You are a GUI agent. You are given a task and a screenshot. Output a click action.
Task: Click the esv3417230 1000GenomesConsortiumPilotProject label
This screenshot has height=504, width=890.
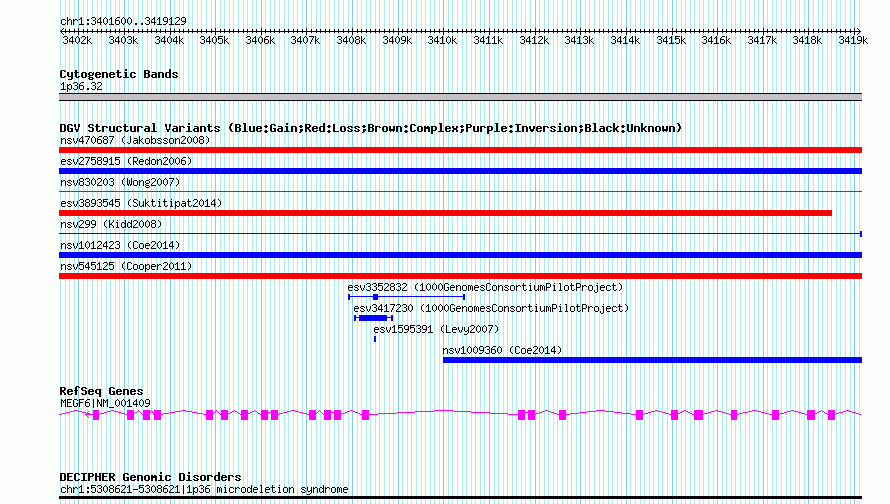click(x=491, y=308)
